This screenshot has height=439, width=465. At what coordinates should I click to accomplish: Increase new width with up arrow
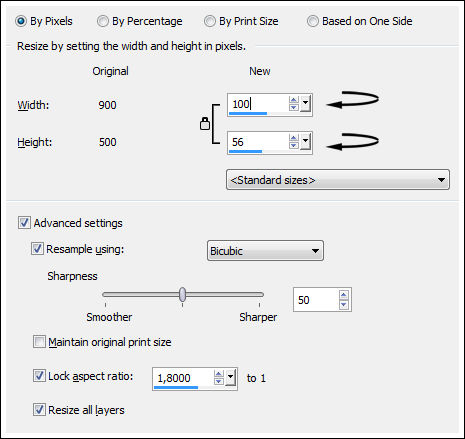294,100
